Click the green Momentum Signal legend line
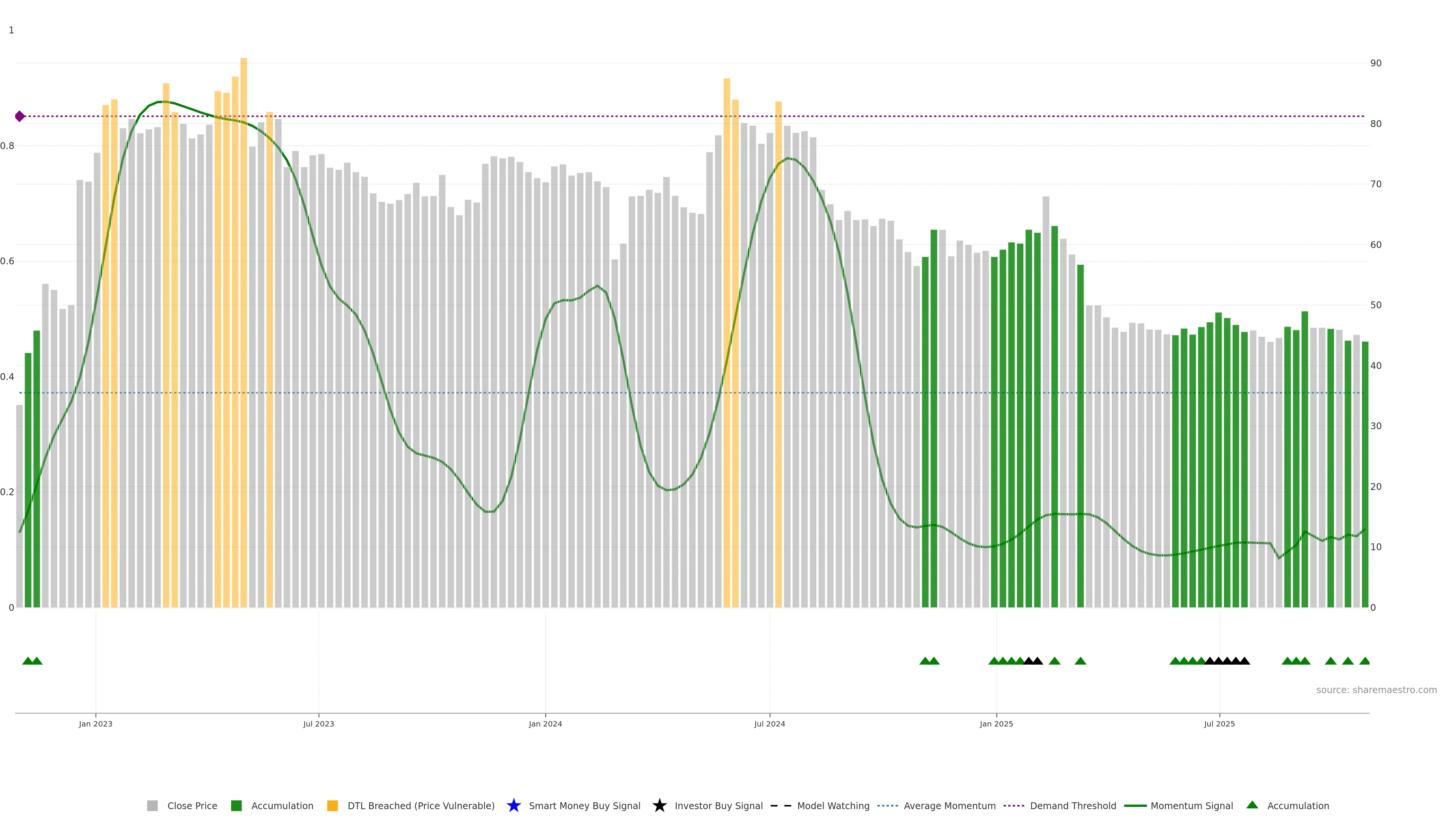 [x=1135, y=805]
